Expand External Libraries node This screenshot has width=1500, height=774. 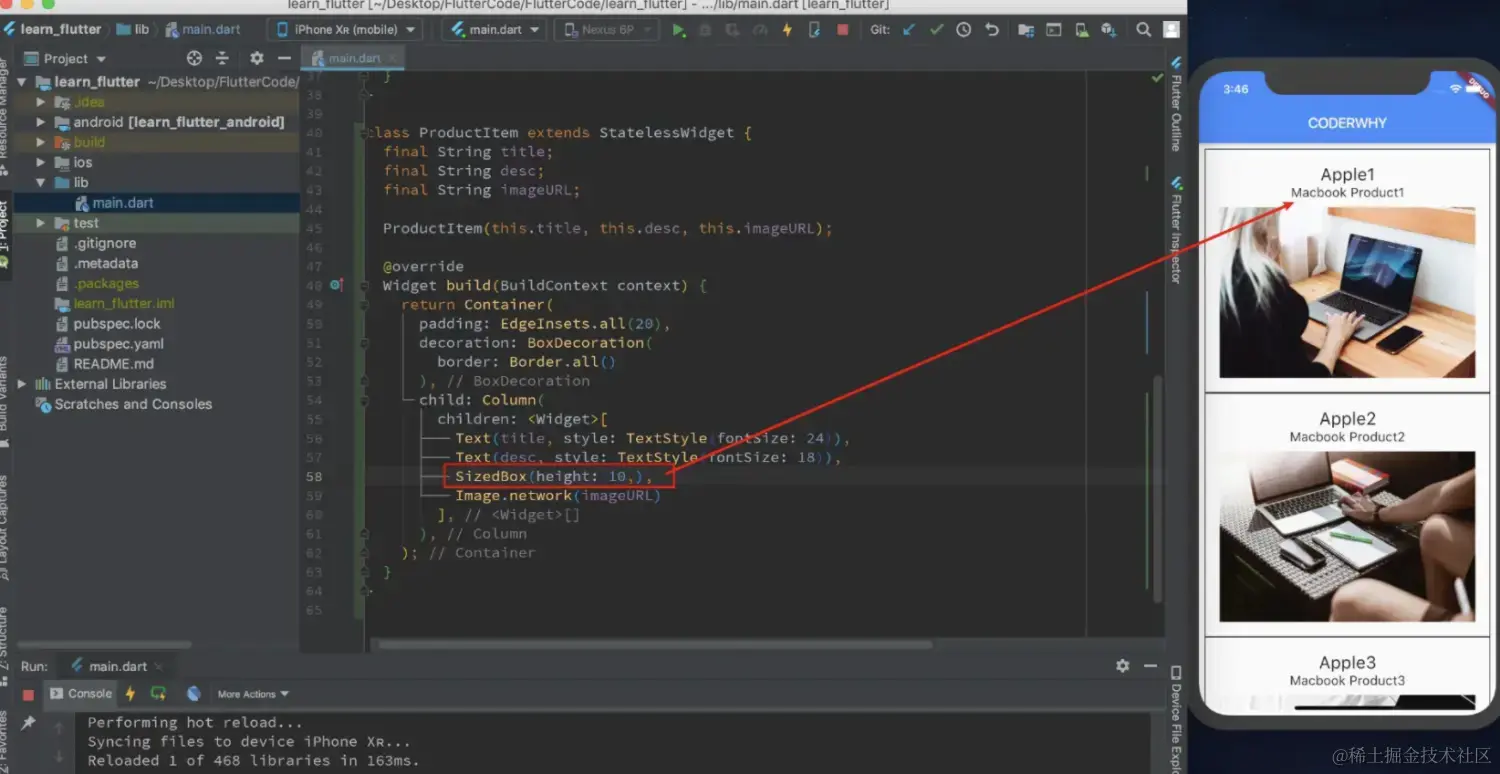coord(22,384)
